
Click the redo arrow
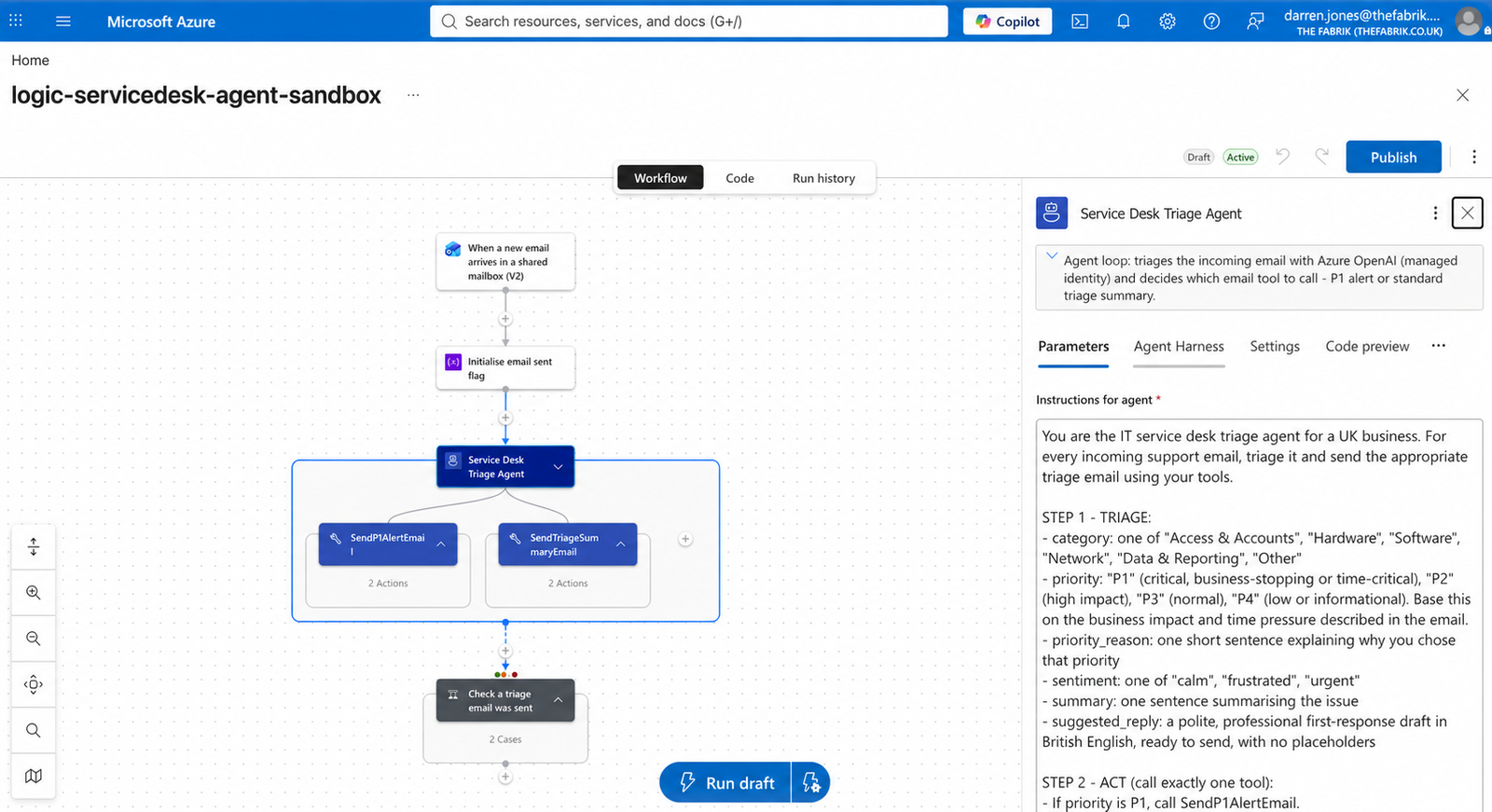click(1321, 157)
